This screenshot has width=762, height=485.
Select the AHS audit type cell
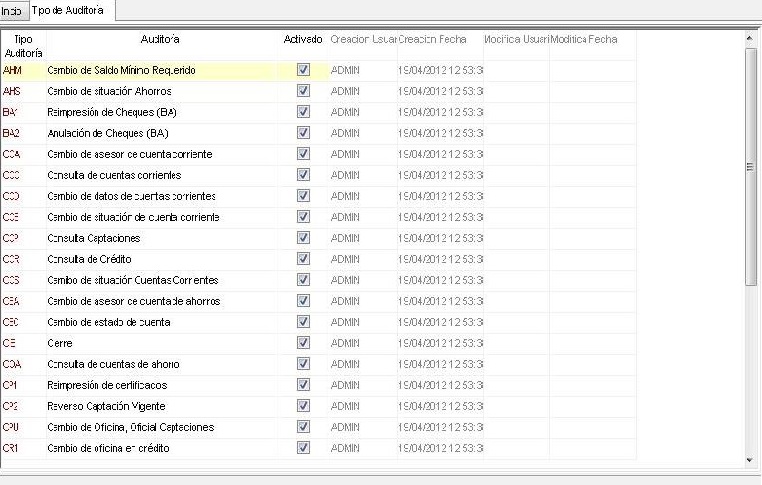(x=23, y=91)
